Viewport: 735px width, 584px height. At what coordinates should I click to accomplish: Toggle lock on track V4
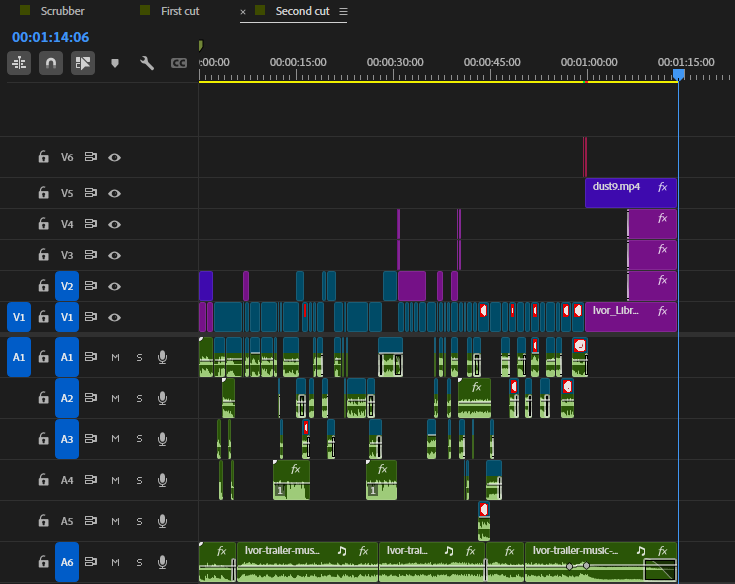[x=43, y=224]
